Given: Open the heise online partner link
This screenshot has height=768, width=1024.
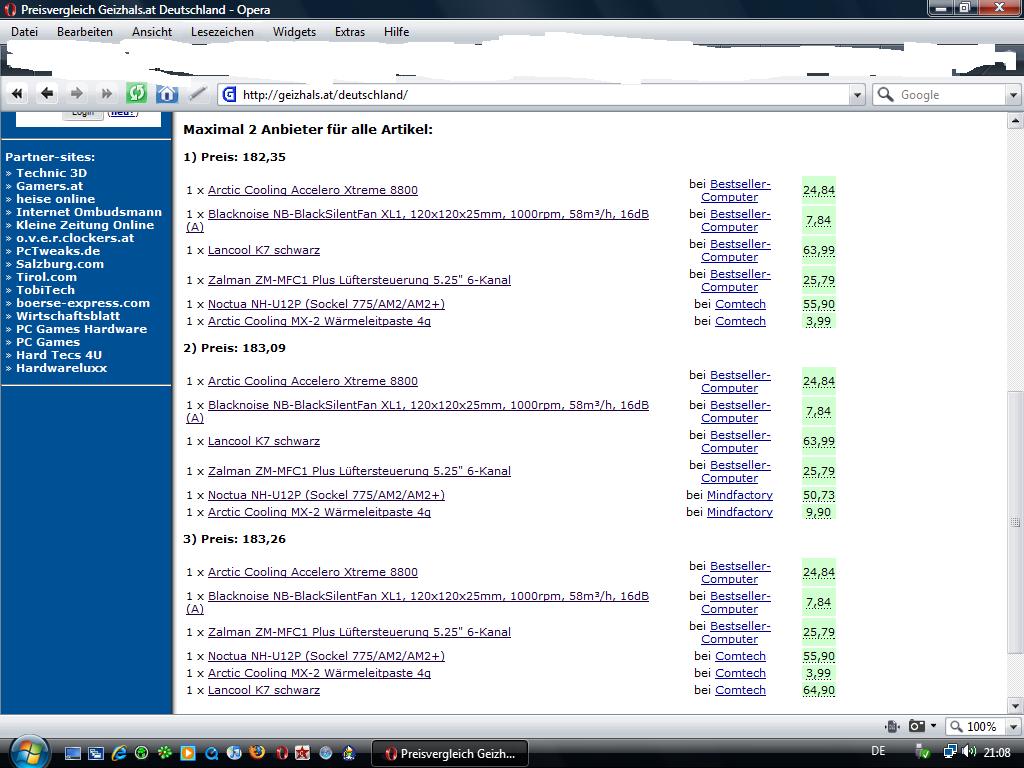Looking at the screenshot, I should 55,199.
